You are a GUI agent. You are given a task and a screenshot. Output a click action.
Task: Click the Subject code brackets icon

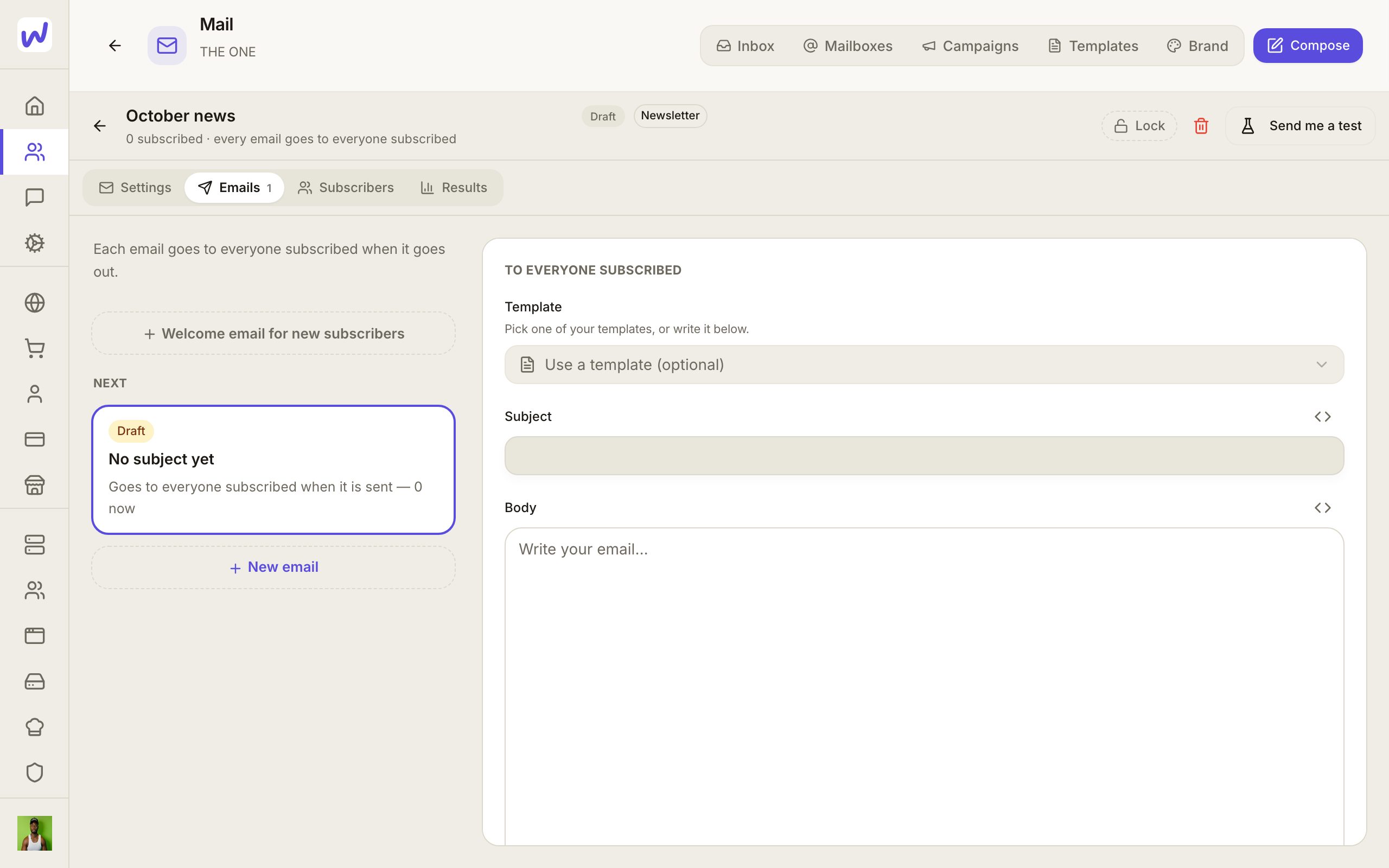1322,417
